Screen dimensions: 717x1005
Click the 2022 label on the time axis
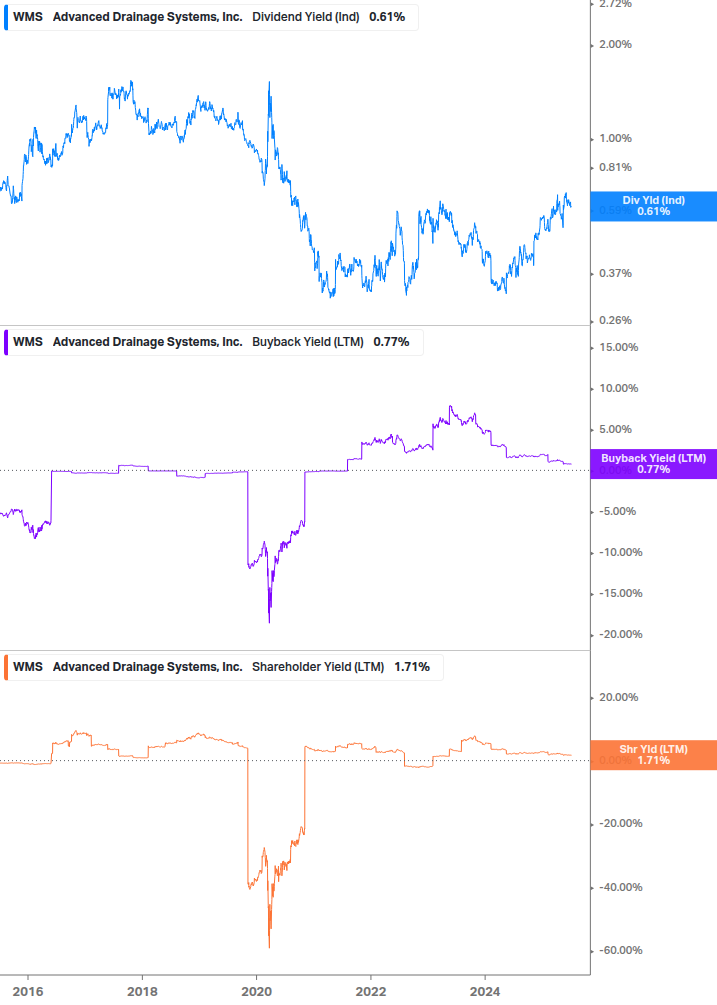point(371,992)
